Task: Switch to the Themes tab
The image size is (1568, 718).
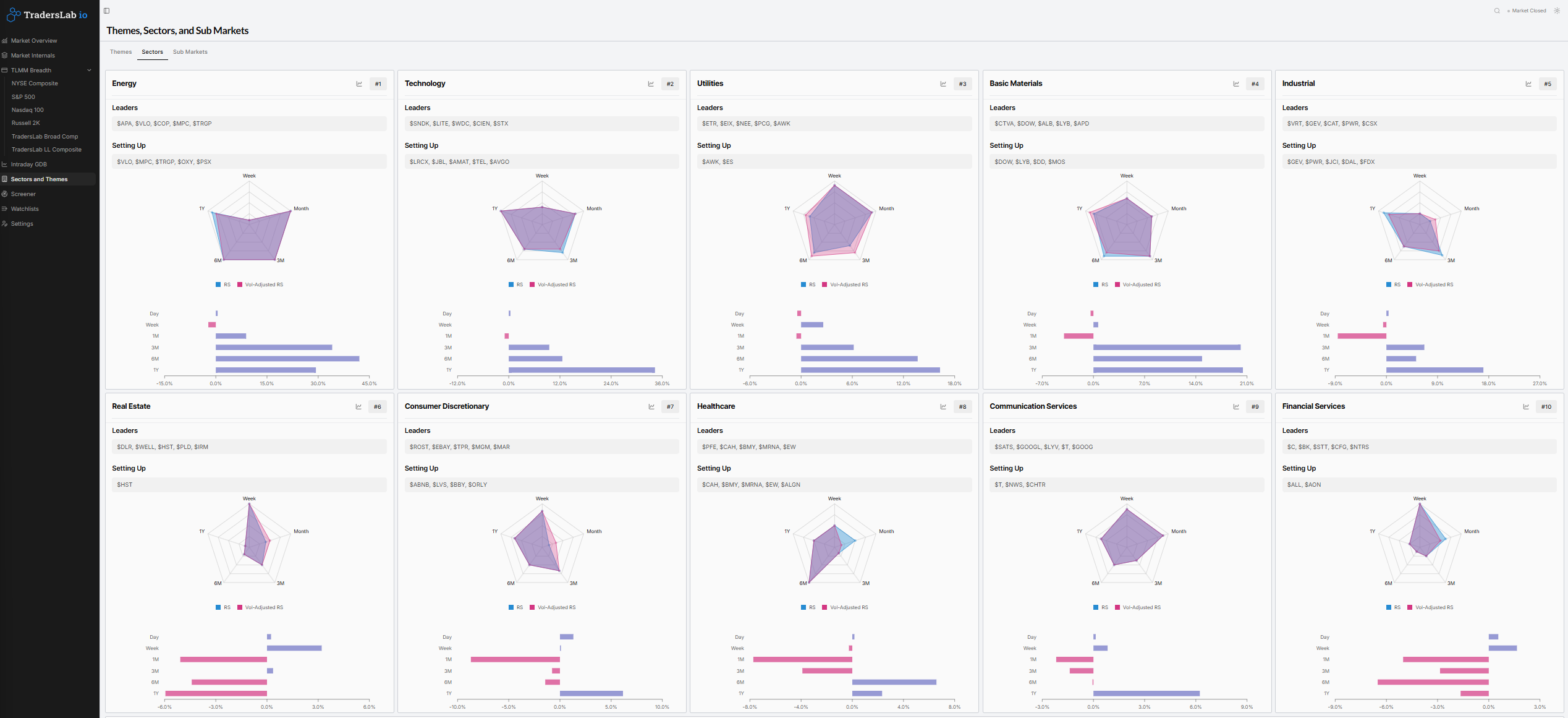Action: pyautogui.click(x=121, y=52)
